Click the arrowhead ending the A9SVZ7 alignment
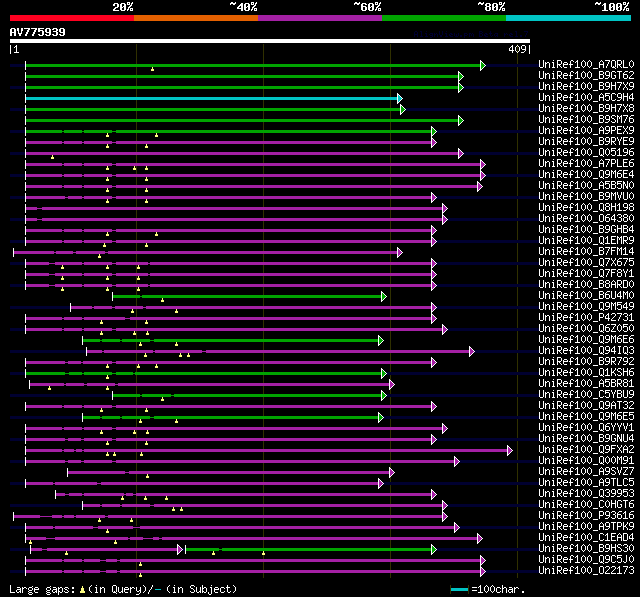Viewport: 640px width, 597px height. coord(392,473)
